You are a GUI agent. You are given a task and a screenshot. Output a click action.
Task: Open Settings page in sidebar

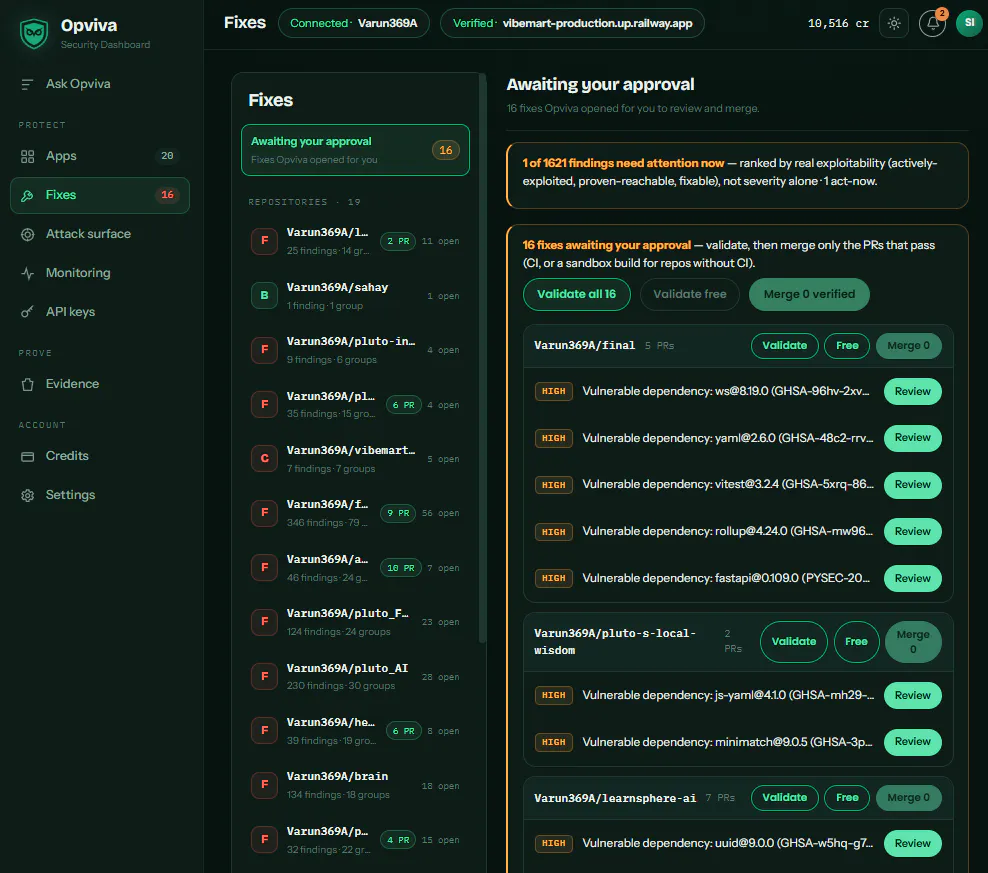[x=100, y=495]
